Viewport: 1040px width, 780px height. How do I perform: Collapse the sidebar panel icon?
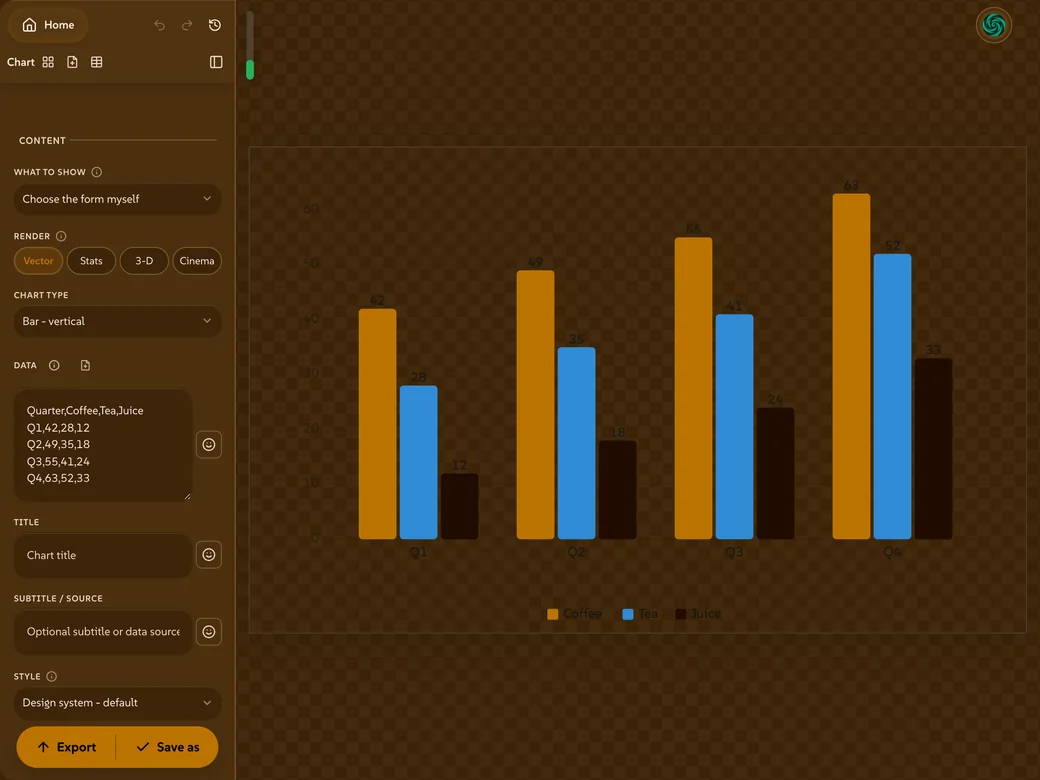(216, 62)
